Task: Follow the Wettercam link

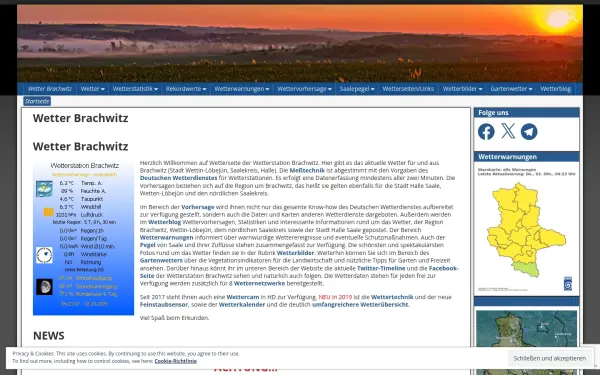Action: tap(243, 297)
